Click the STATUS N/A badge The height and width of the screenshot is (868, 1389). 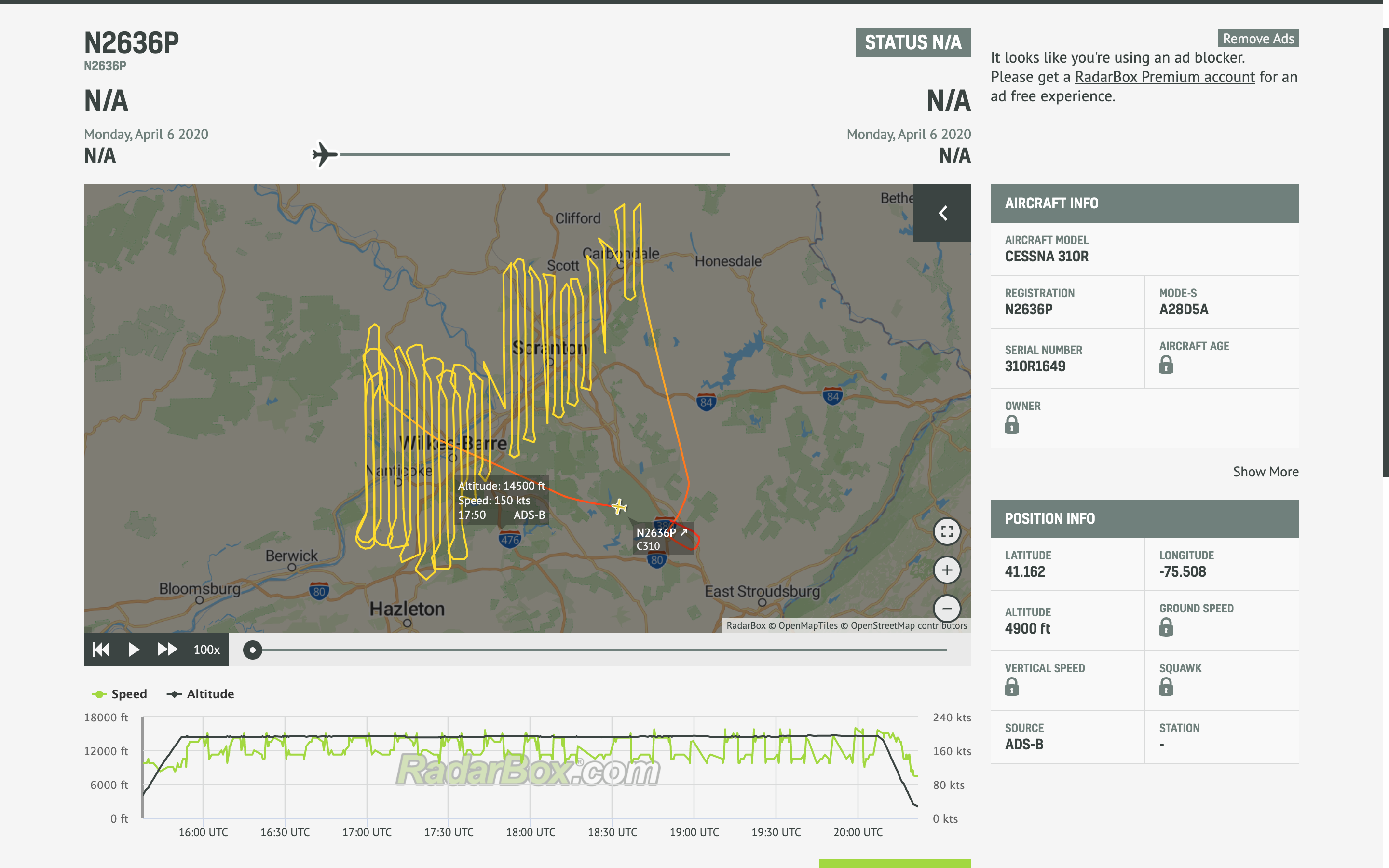point(913,42)
